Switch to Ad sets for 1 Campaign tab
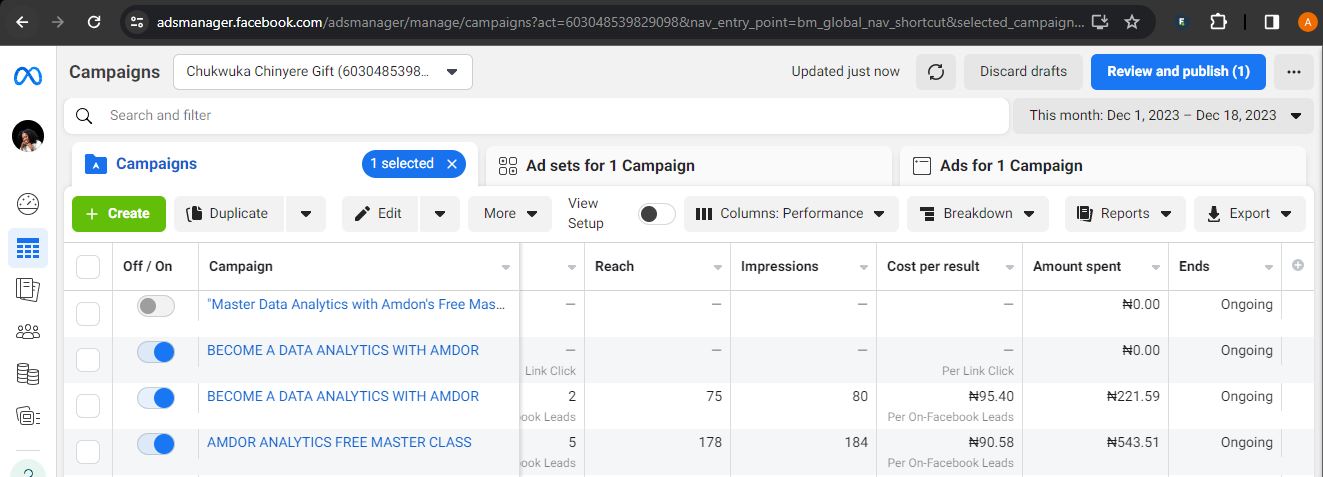 (688, 166)
